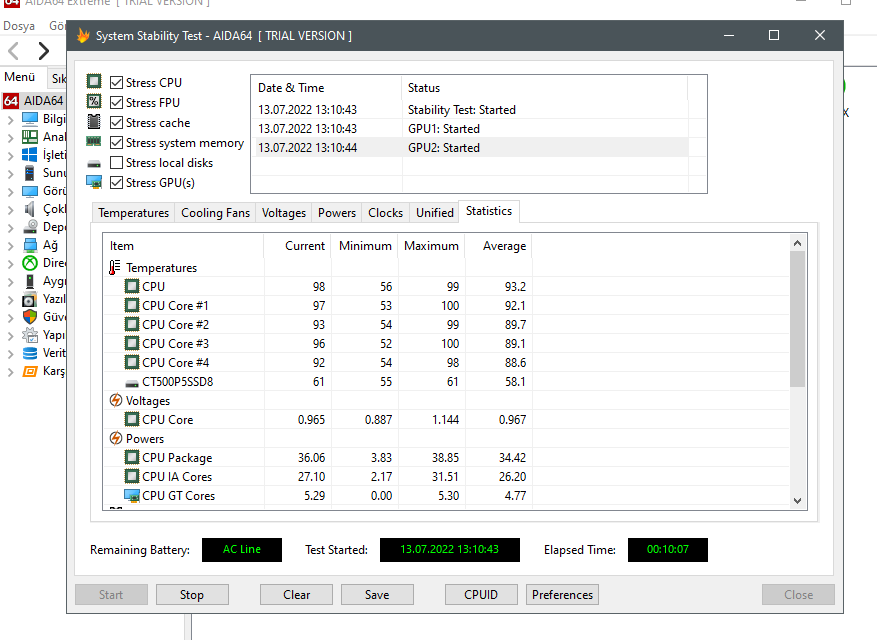The image size is (877, 640).
Task: Switch to the Clocks tab
Action: [385, 213]
